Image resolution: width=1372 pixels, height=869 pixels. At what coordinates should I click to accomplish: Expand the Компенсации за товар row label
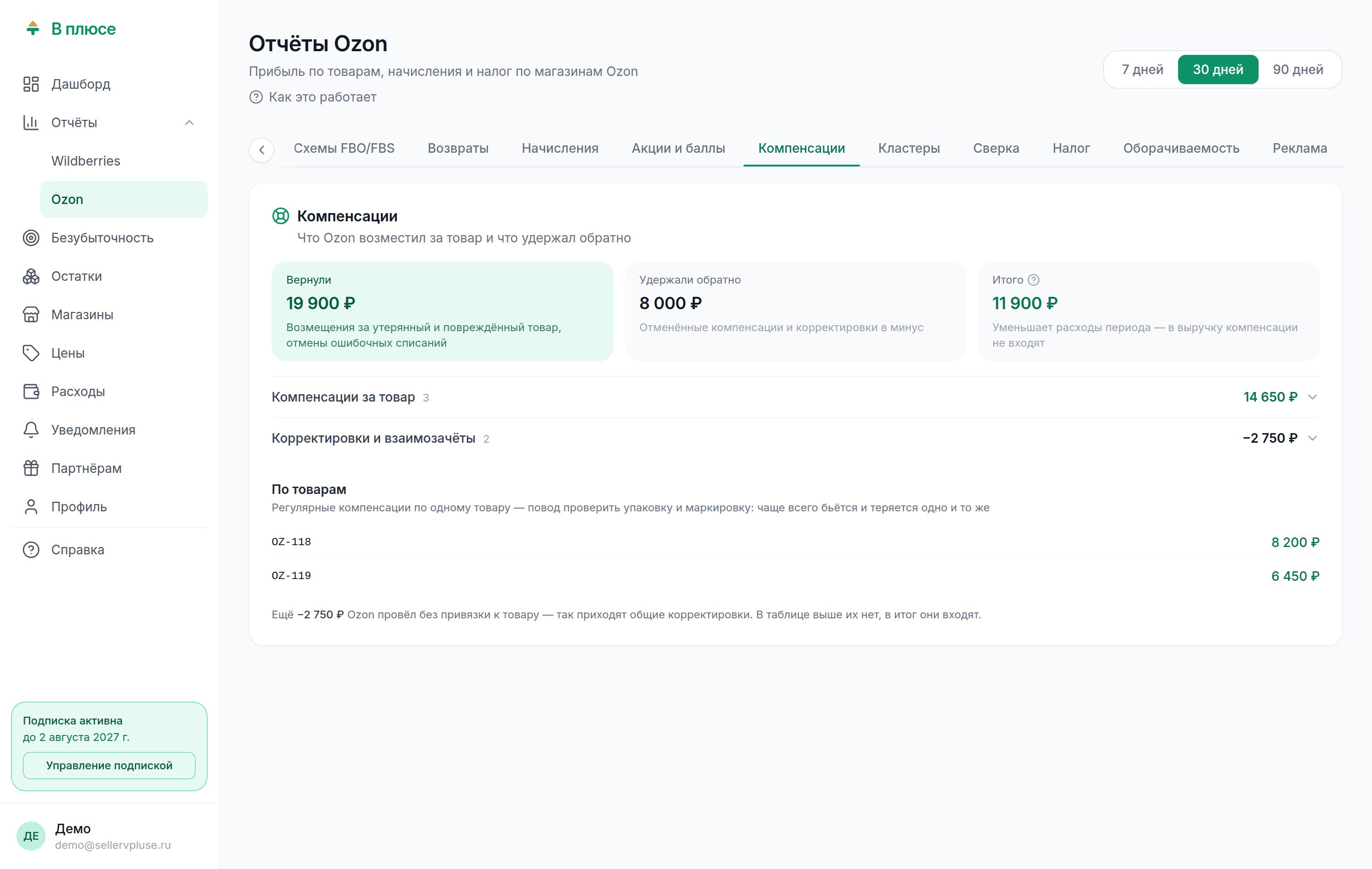343,397
